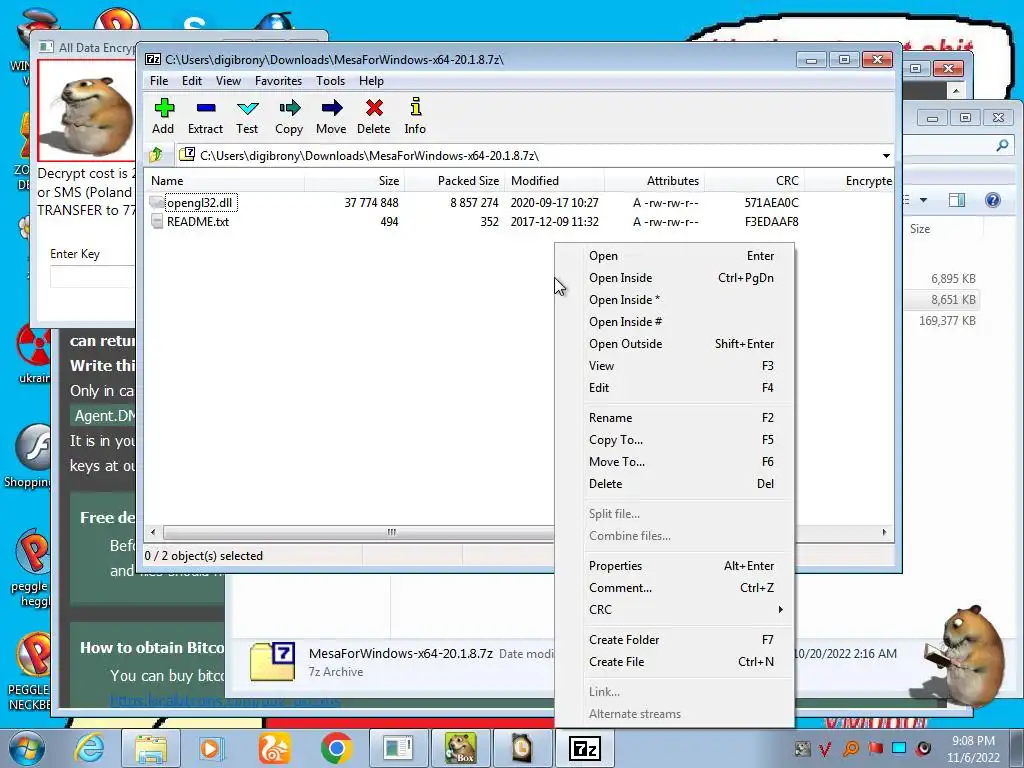Choose Rename in context menu
This screenshot has width=1024, height=768.
(675, 417)
